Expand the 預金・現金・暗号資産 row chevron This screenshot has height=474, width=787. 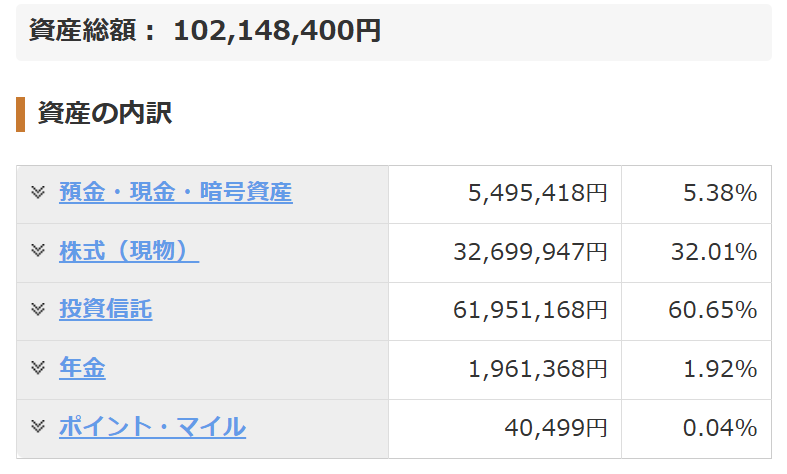(38, 192)
